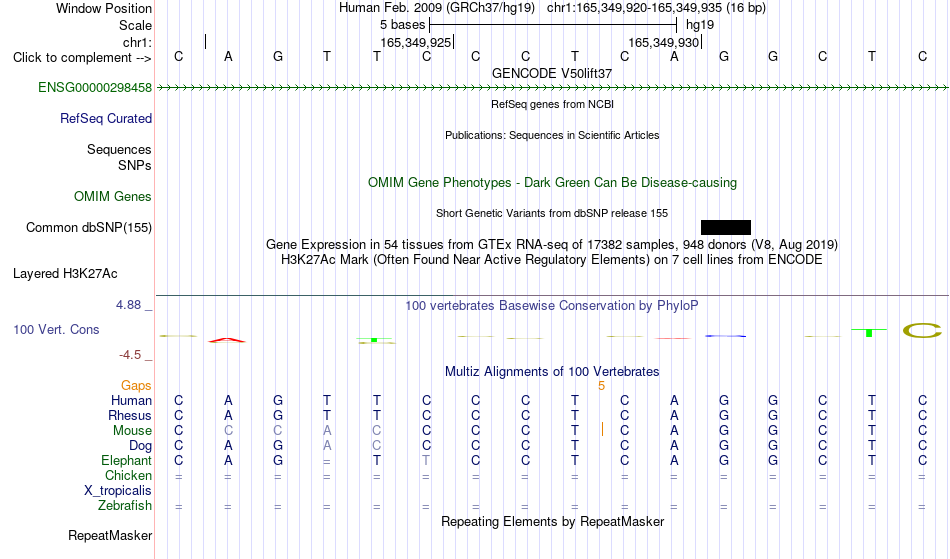This screenshot has height=559, width=950.
Task: Select the black dbSNP variant block
Action: [x=726, y=227]
